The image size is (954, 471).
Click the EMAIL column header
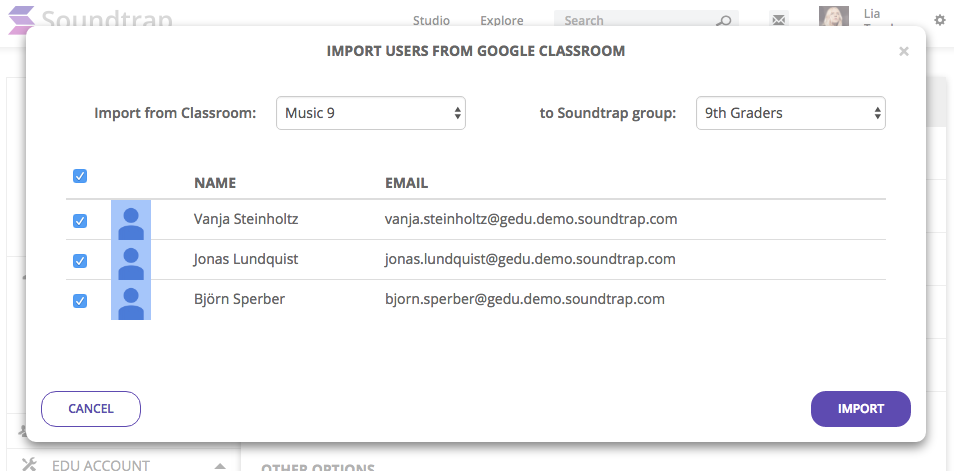[406, 183]
